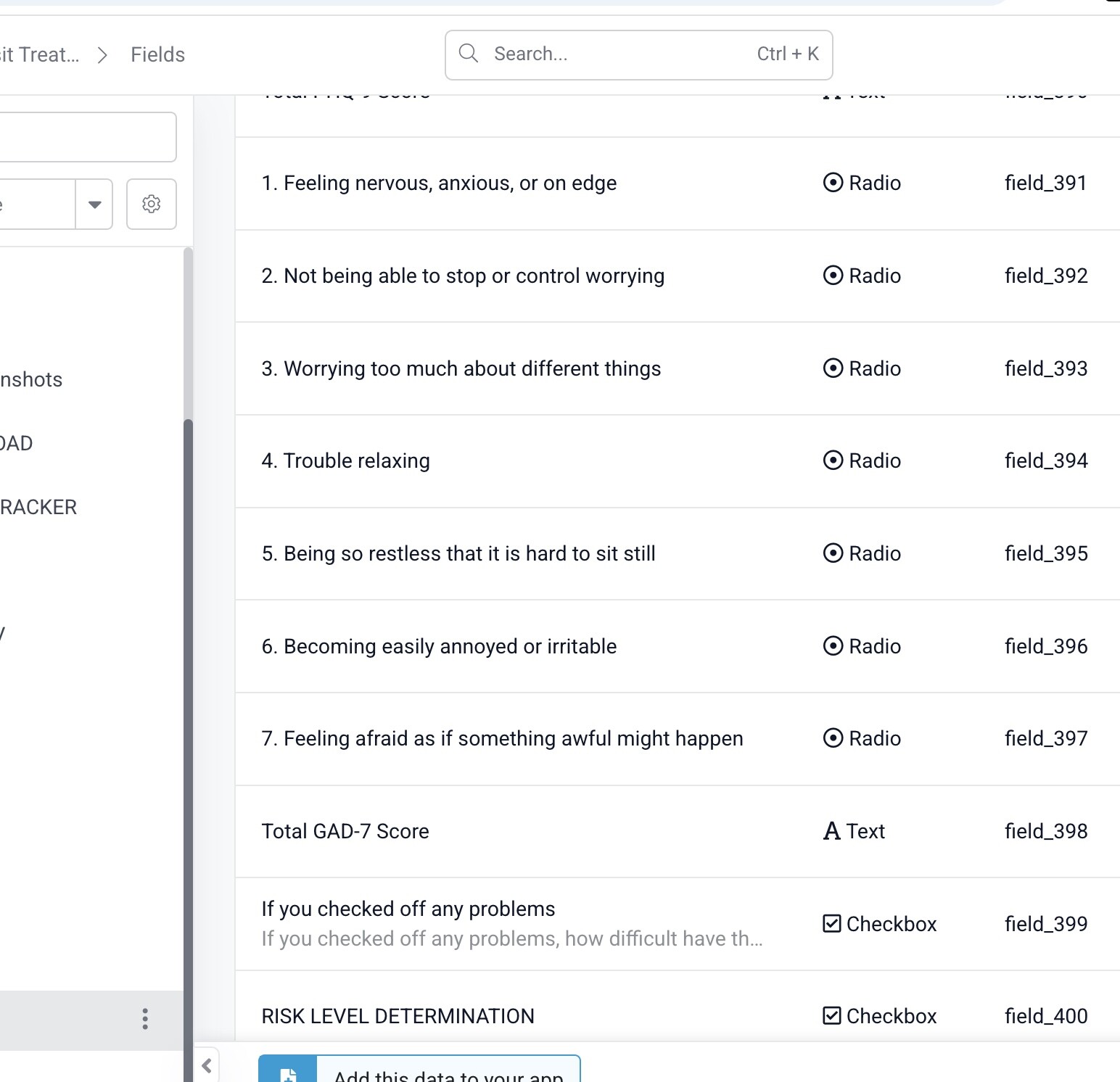Click Radio icon for Trouble relaxing row
Image resolution: width=1120 pixels, height=1082 pixels.
click(833, 461)
